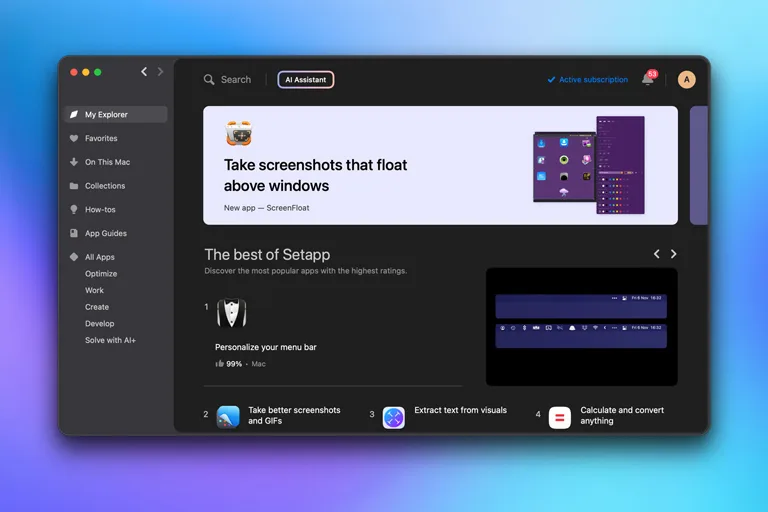Open the account avatar labeled A
This screenshot has width=768, height=512.
tap(687, 79)
